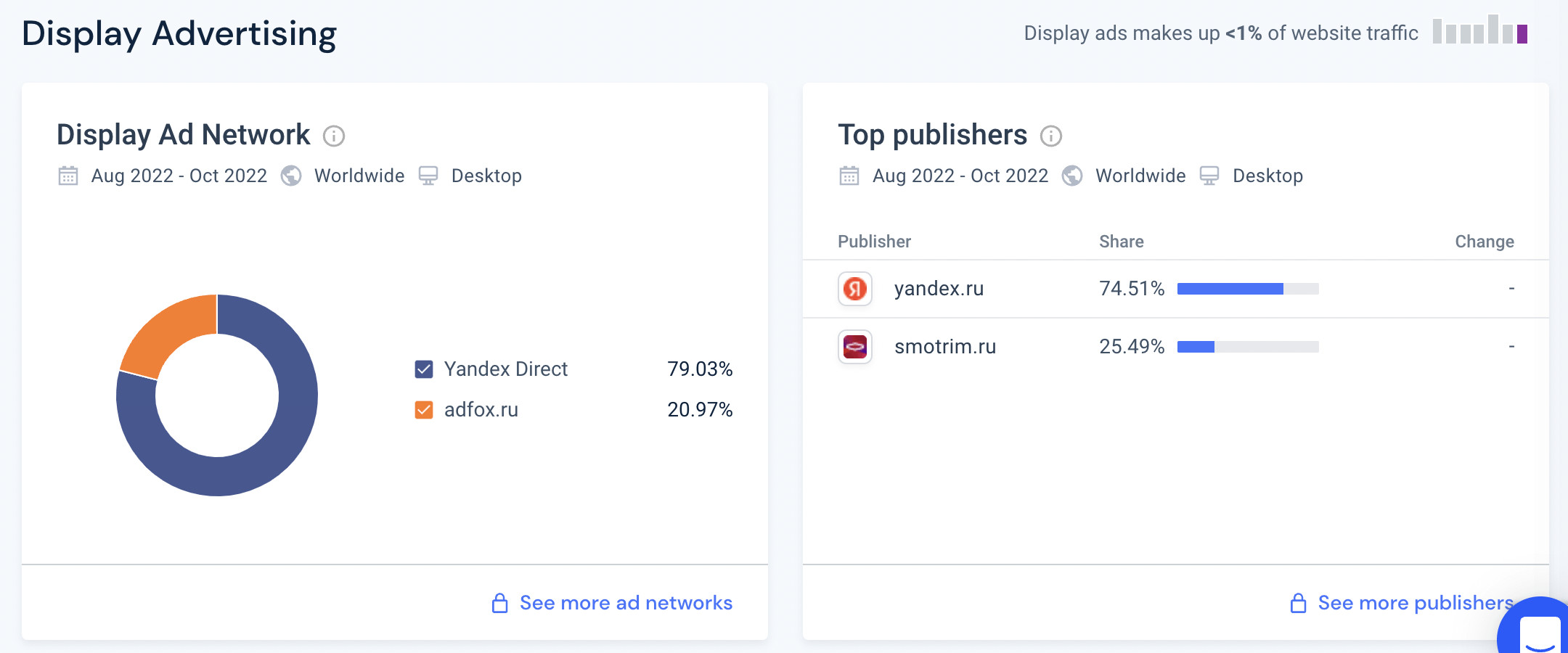Open See more ad networks link
1568x653 pixels.
[626, 603]
